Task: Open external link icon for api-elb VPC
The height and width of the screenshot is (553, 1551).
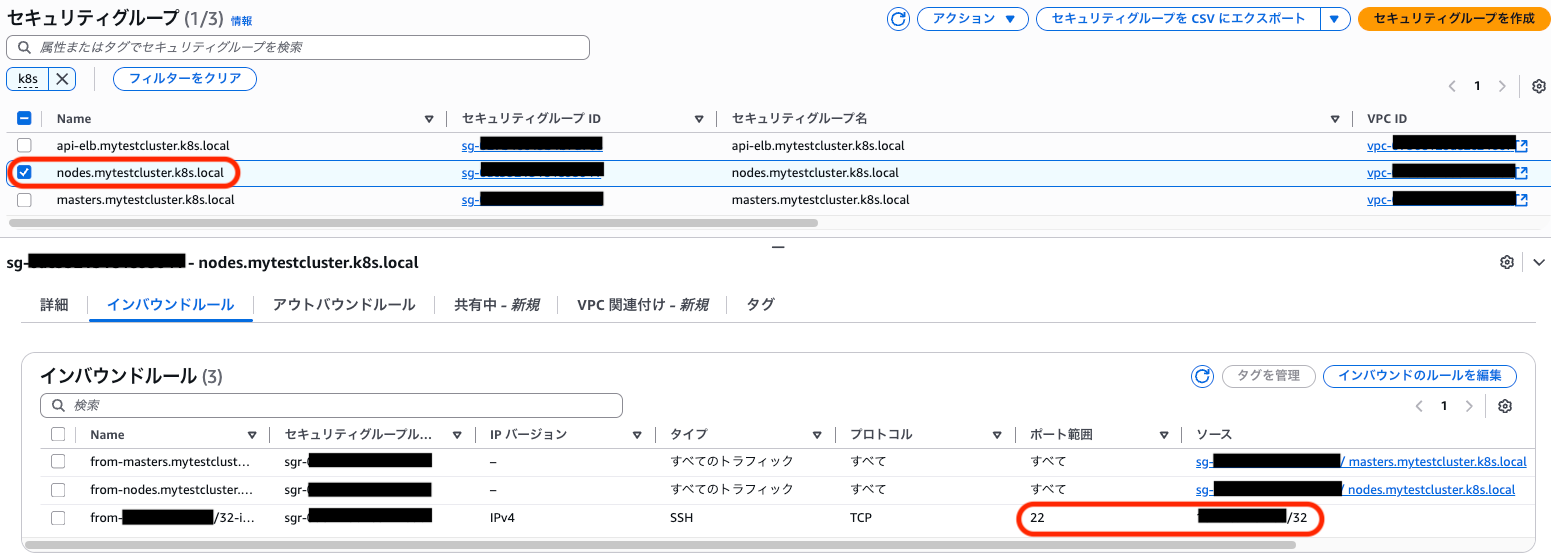Action: [1521, 146]
